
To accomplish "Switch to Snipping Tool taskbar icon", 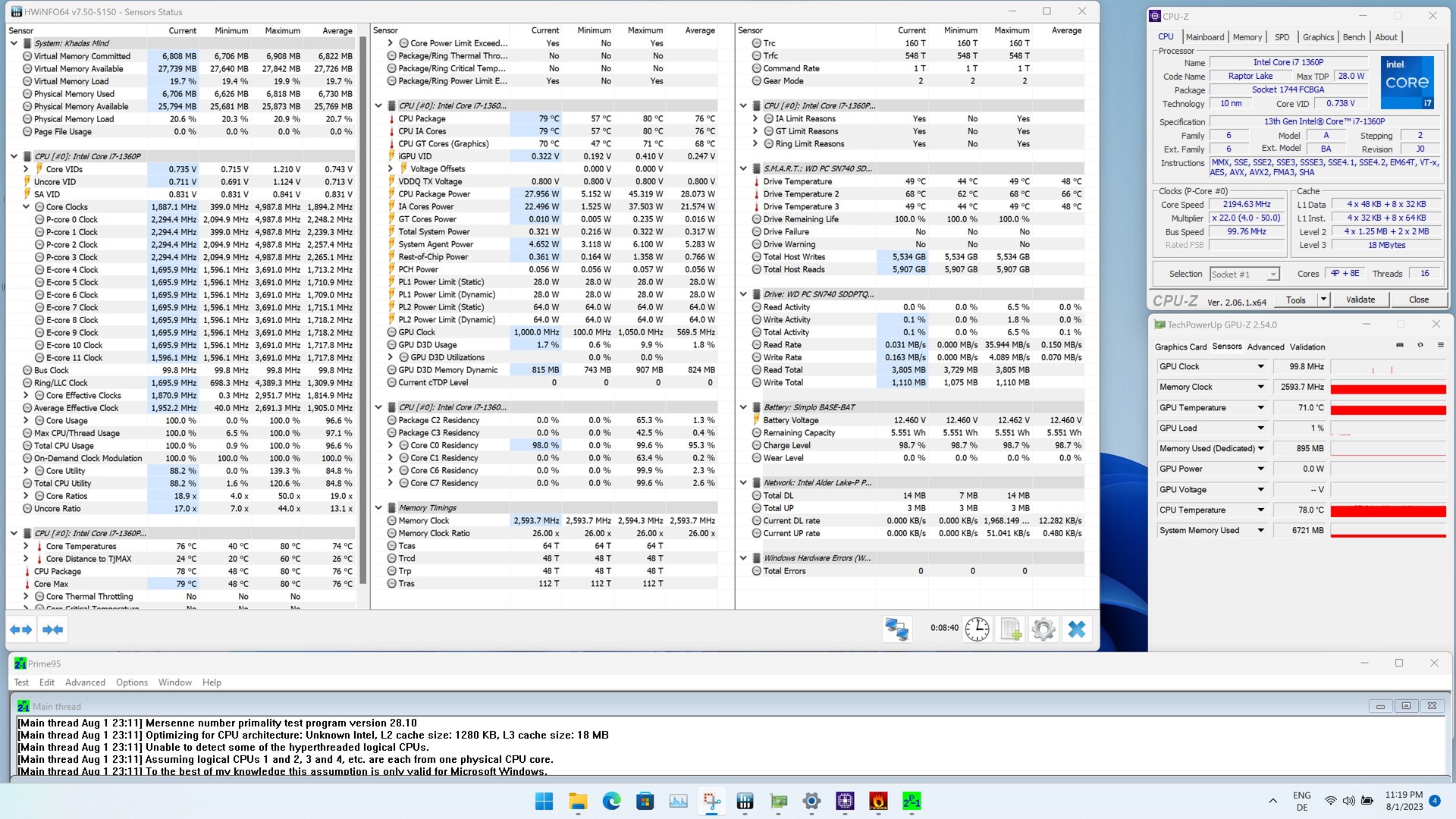I will tap(711, 801).
